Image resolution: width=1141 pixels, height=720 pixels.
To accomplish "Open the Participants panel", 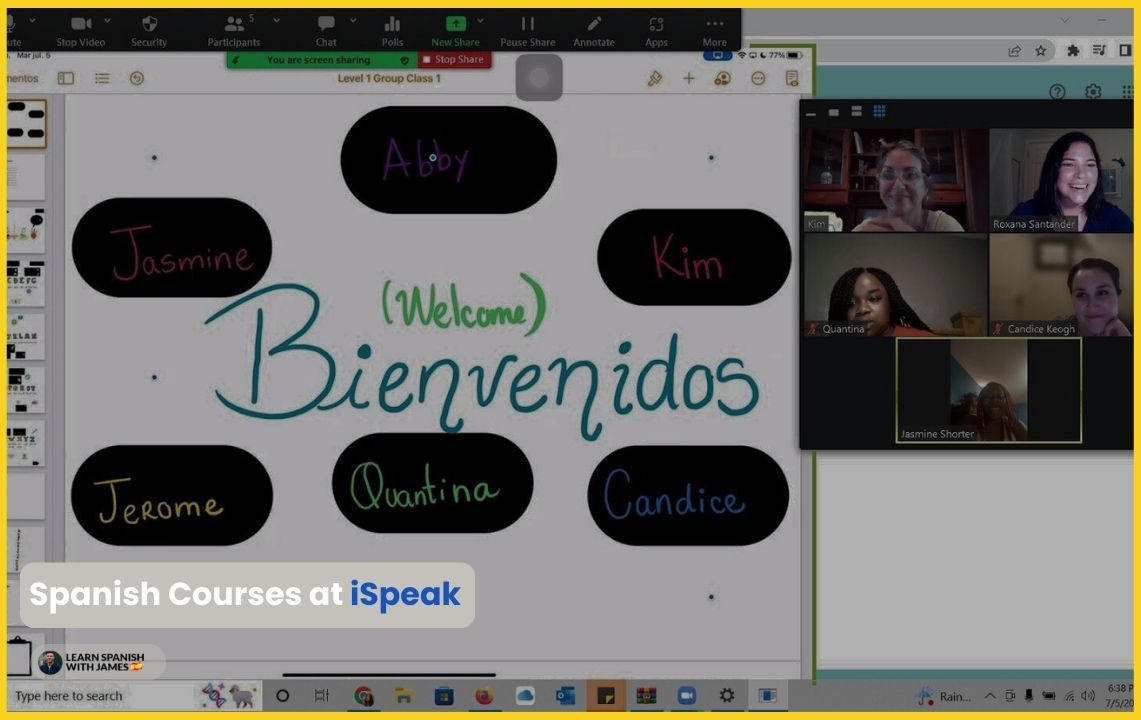I will tap(234, 29).
